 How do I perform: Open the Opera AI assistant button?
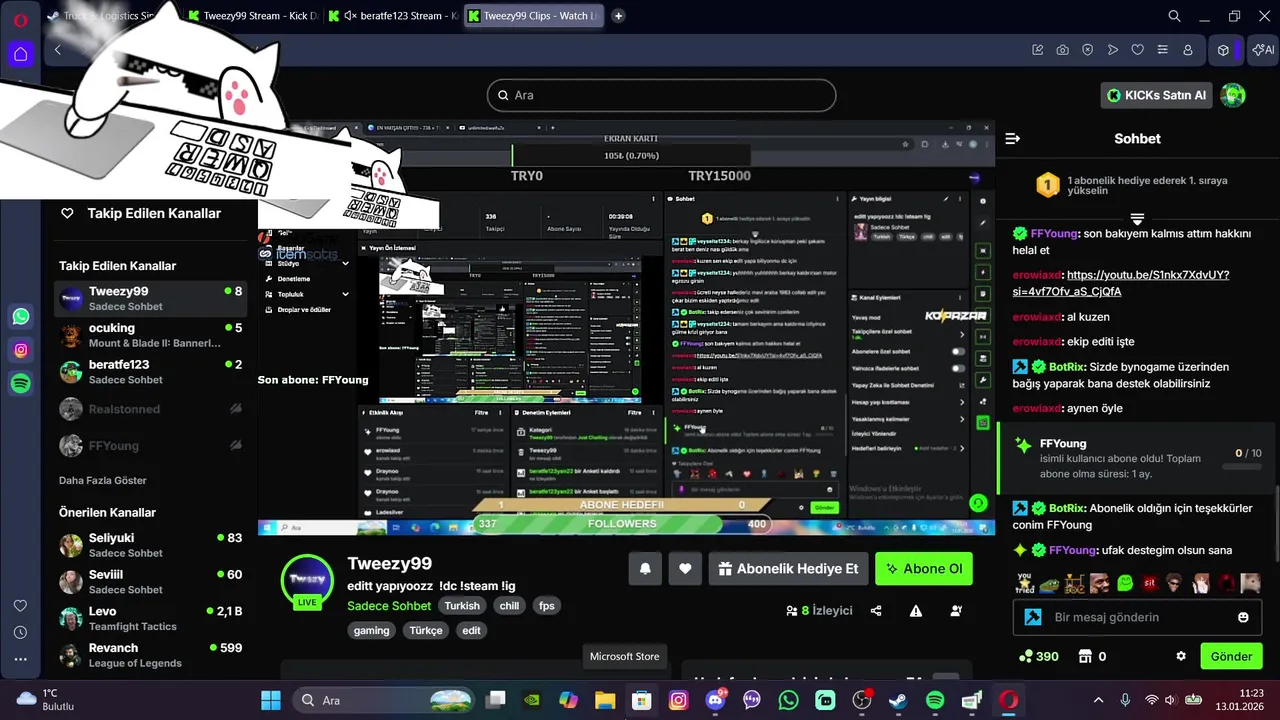pyautogui.click(x=1263, y=50)
